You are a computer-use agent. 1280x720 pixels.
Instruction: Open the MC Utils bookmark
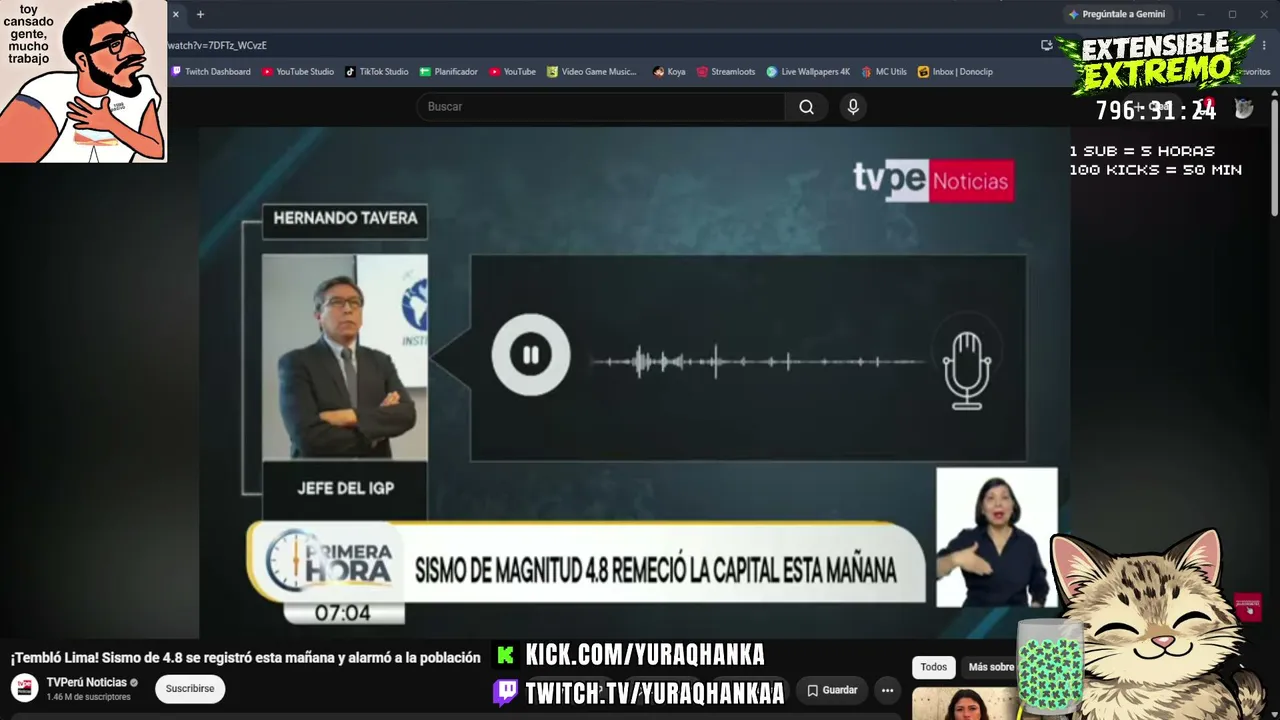click(x=884, y=72)
